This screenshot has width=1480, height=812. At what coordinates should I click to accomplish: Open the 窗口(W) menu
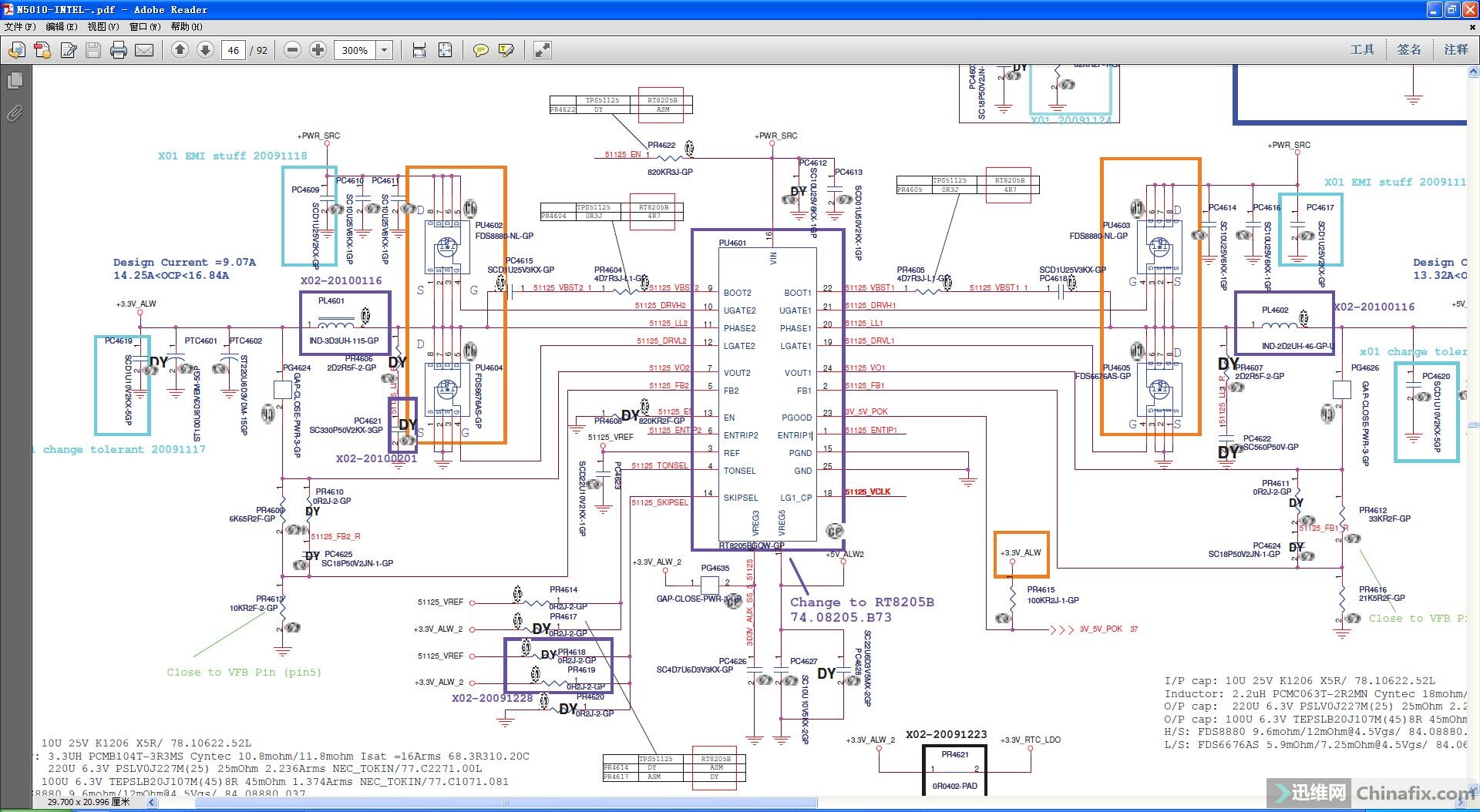(x=145, y=26)
